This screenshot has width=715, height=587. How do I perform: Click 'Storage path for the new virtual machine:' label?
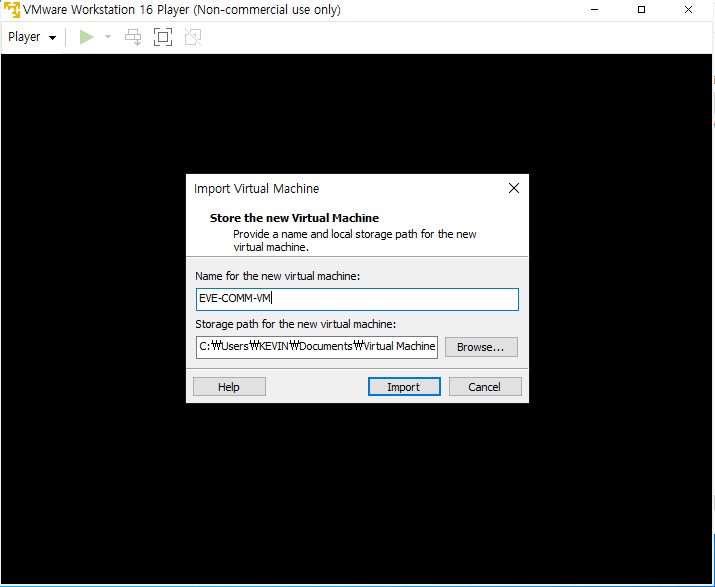pyautogui.click(x=295, y=324)
